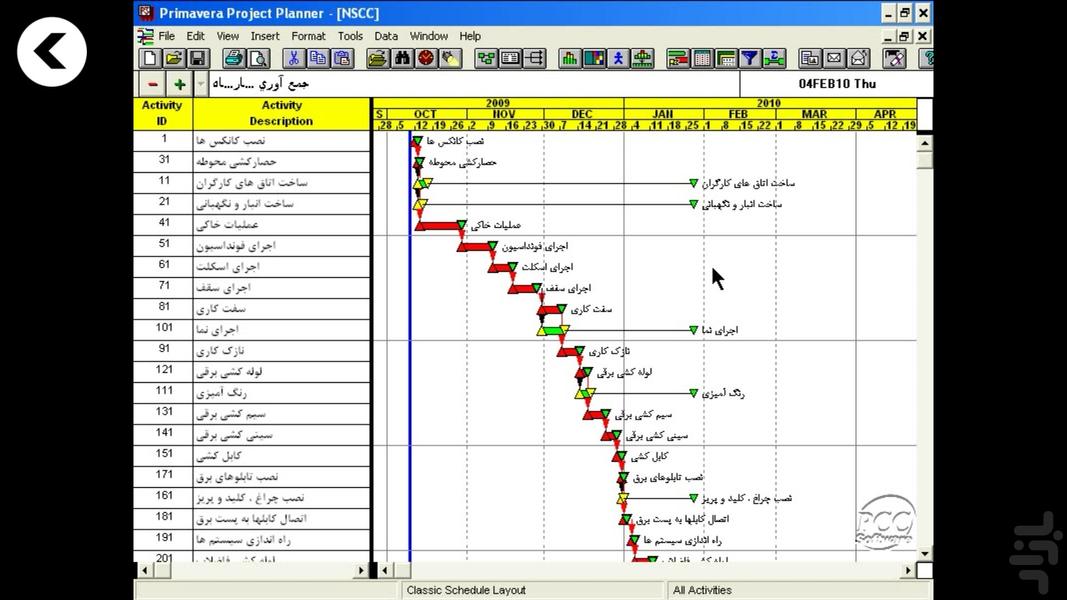Click the envelope Send Mail icon
This screenshot has height=600, width=1067.
coord(833,59)
